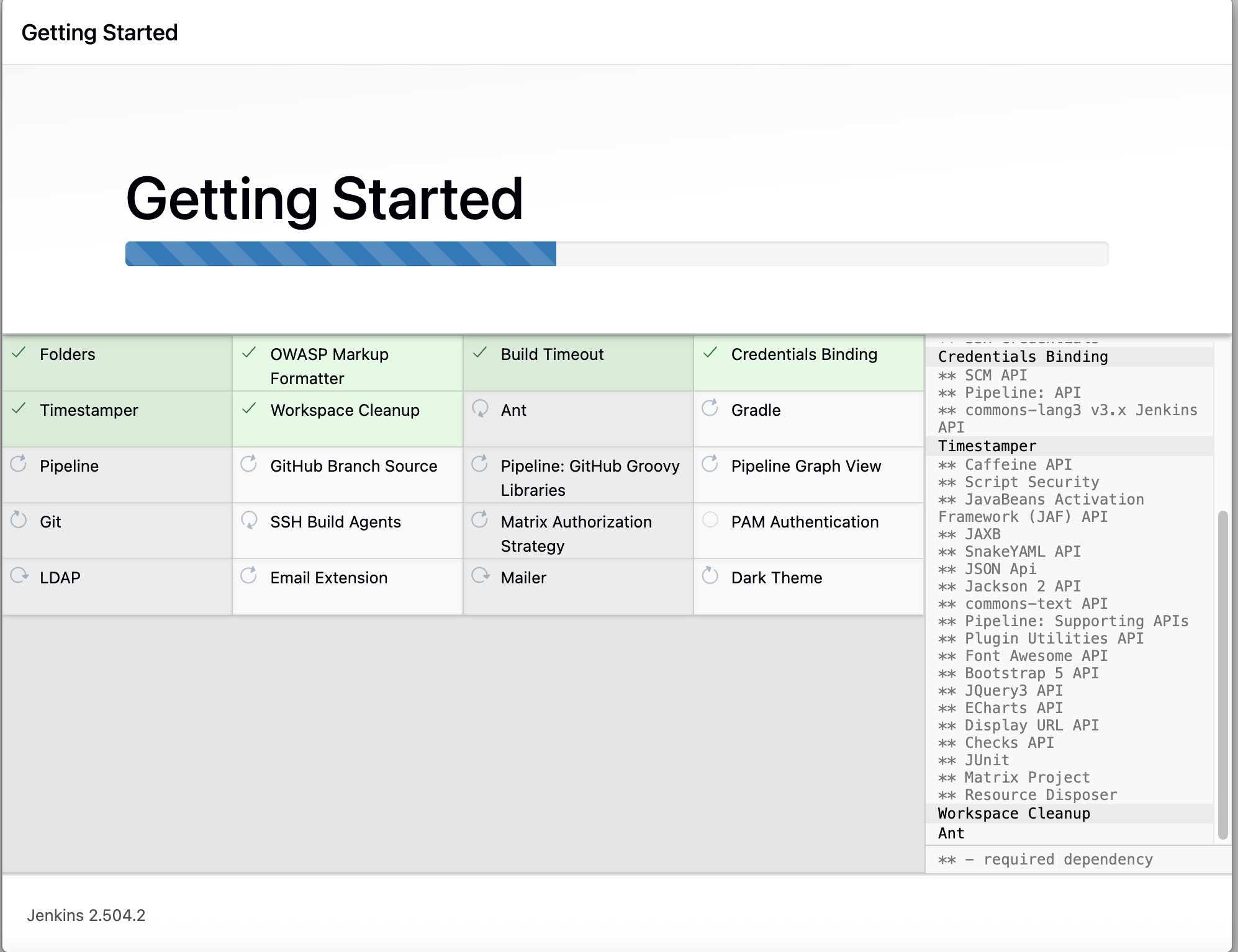Click Workspace Cleanup heading in install log
Screen dimensions: 1238x952
tap(1014, 814)
